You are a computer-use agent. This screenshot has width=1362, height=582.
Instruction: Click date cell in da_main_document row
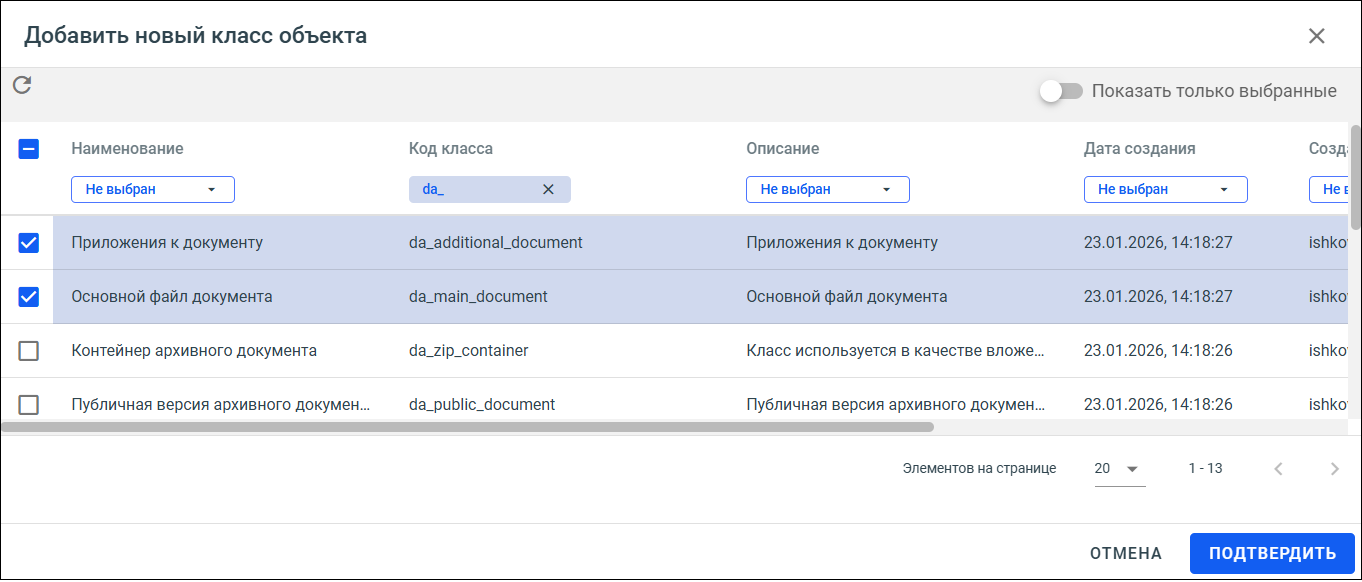click(x=1158, y=297)
